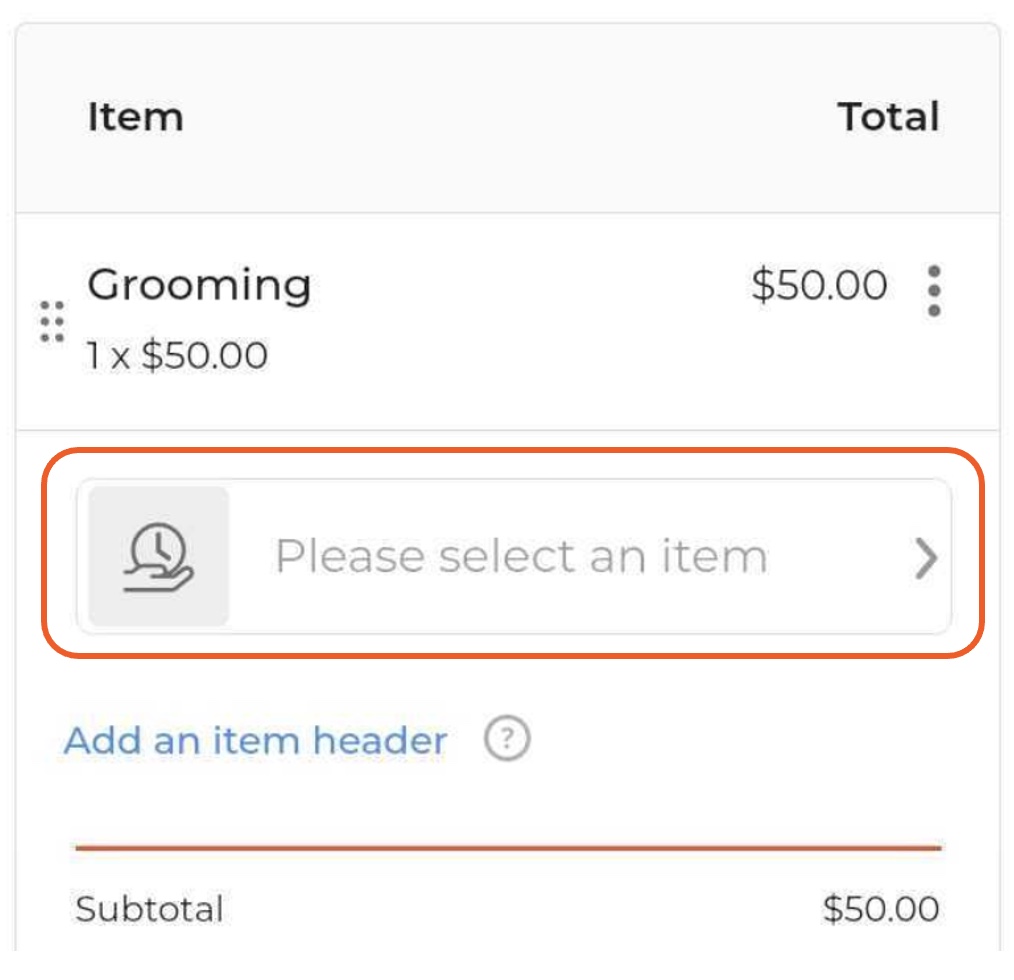
Task: Click the "Please select an item" field
Action: click(x=520, y=557)
